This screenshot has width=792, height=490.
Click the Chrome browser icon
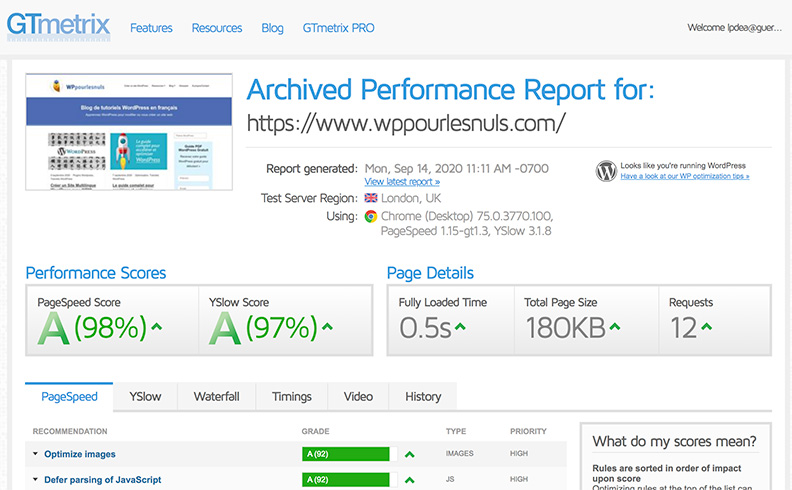[x=371, y=217]
